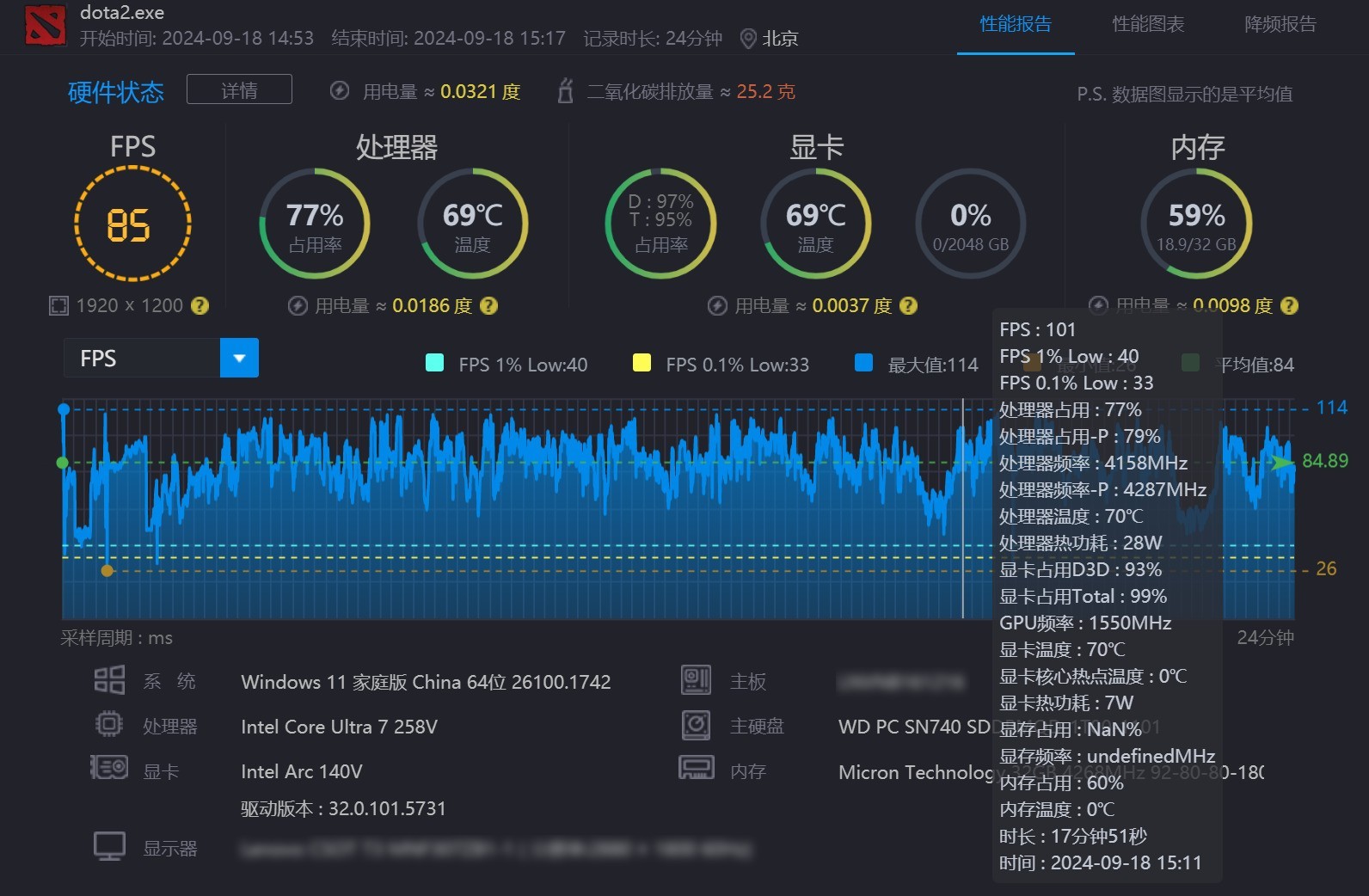Screen dimensions: 1369x896
Task: Click help icon beside processor power 0.0186 度
Action: pos(488,305)
